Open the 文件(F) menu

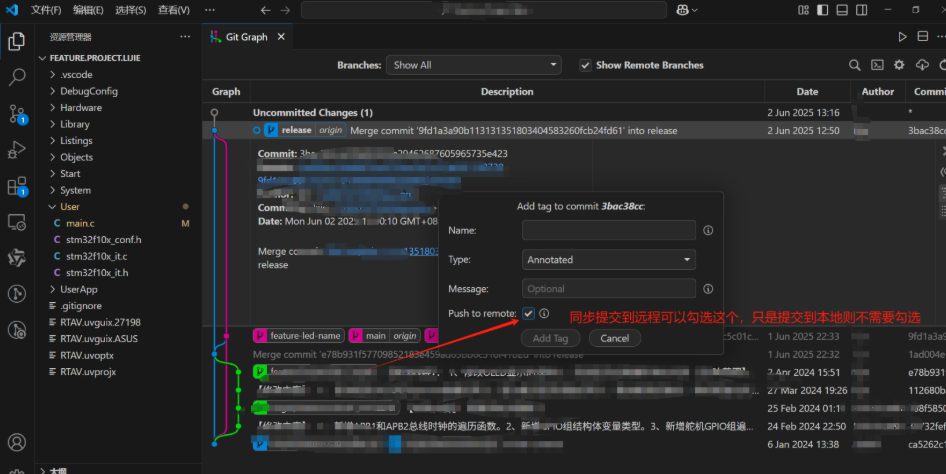[46, 10]
